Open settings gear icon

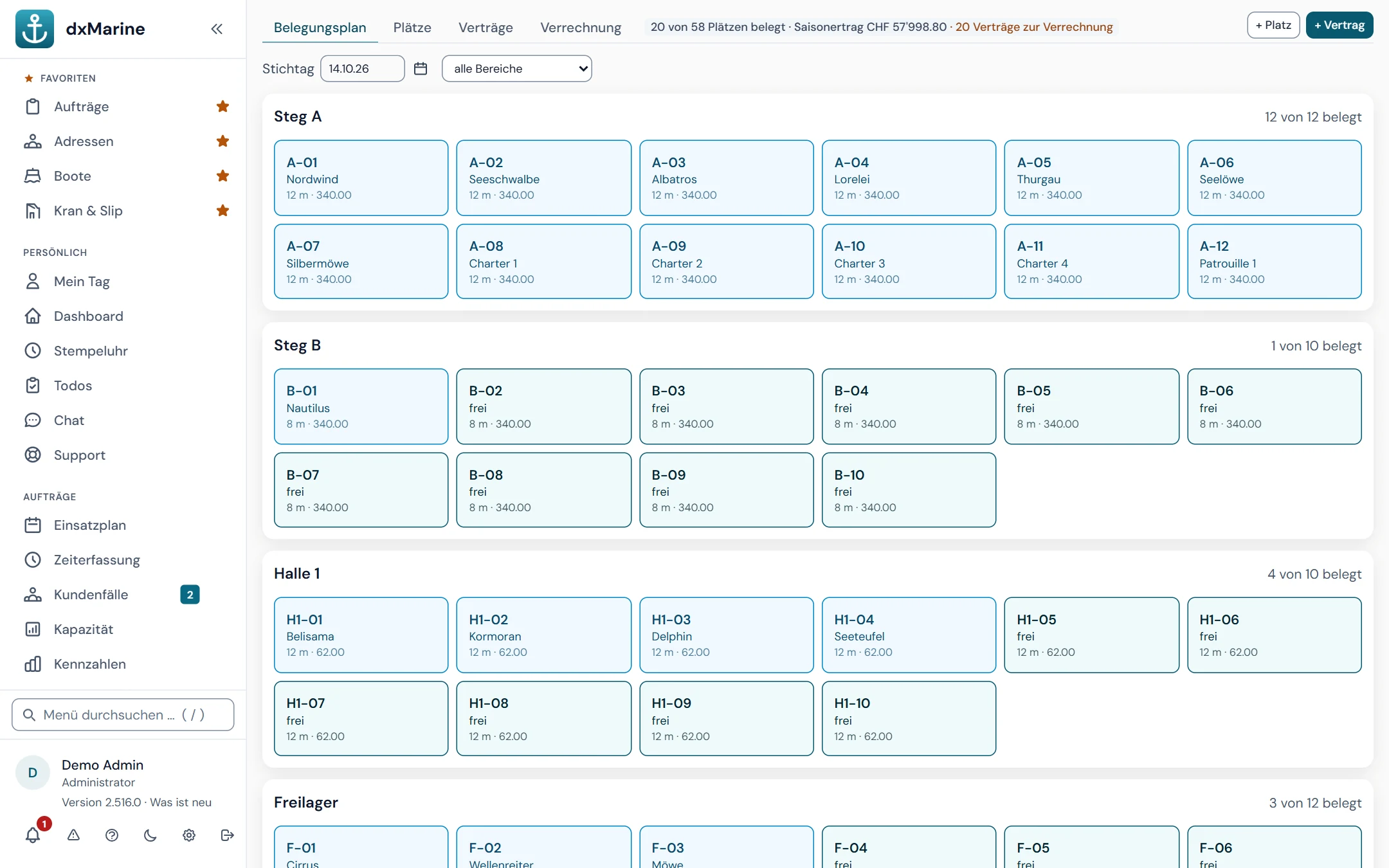[189, 835]
